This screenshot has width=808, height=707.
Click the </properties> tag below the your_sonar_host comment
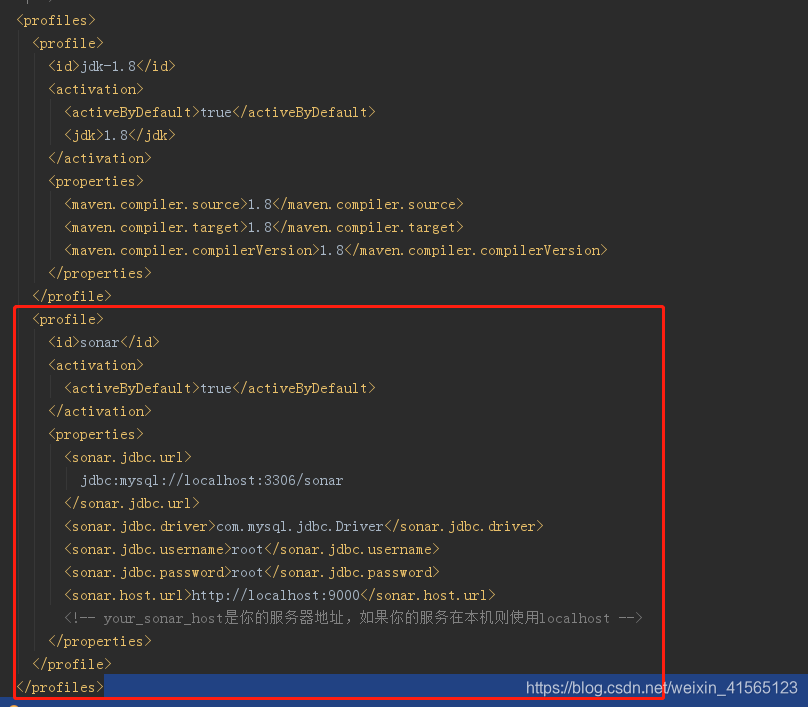(x=100, y=642)
